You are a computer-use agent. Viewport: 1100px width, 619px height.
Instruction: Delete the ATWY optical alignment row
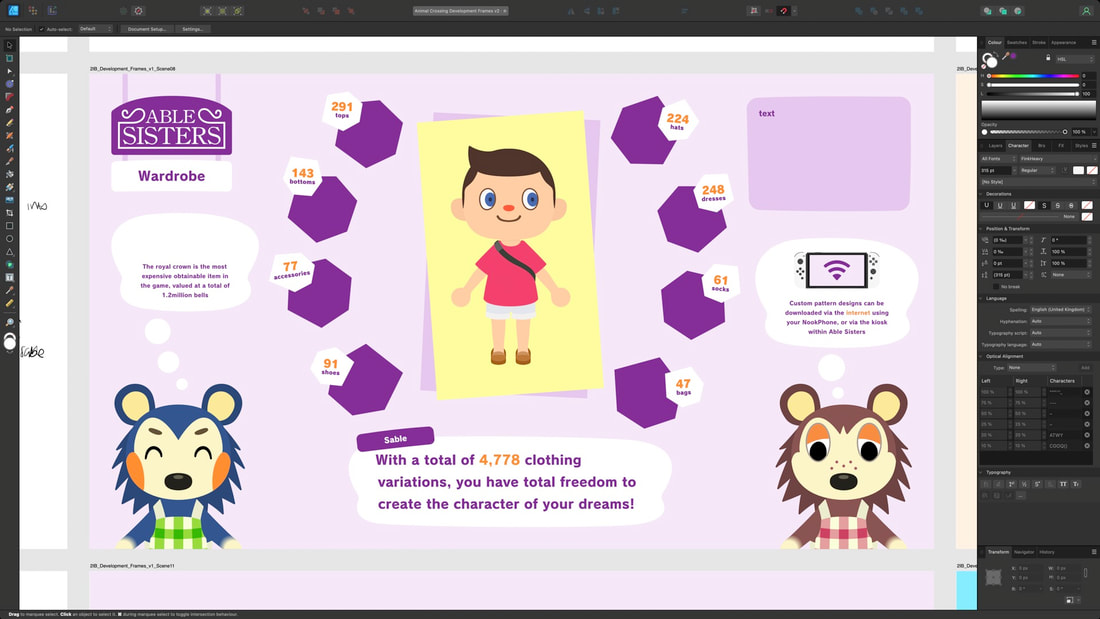tap(1087, 435)
